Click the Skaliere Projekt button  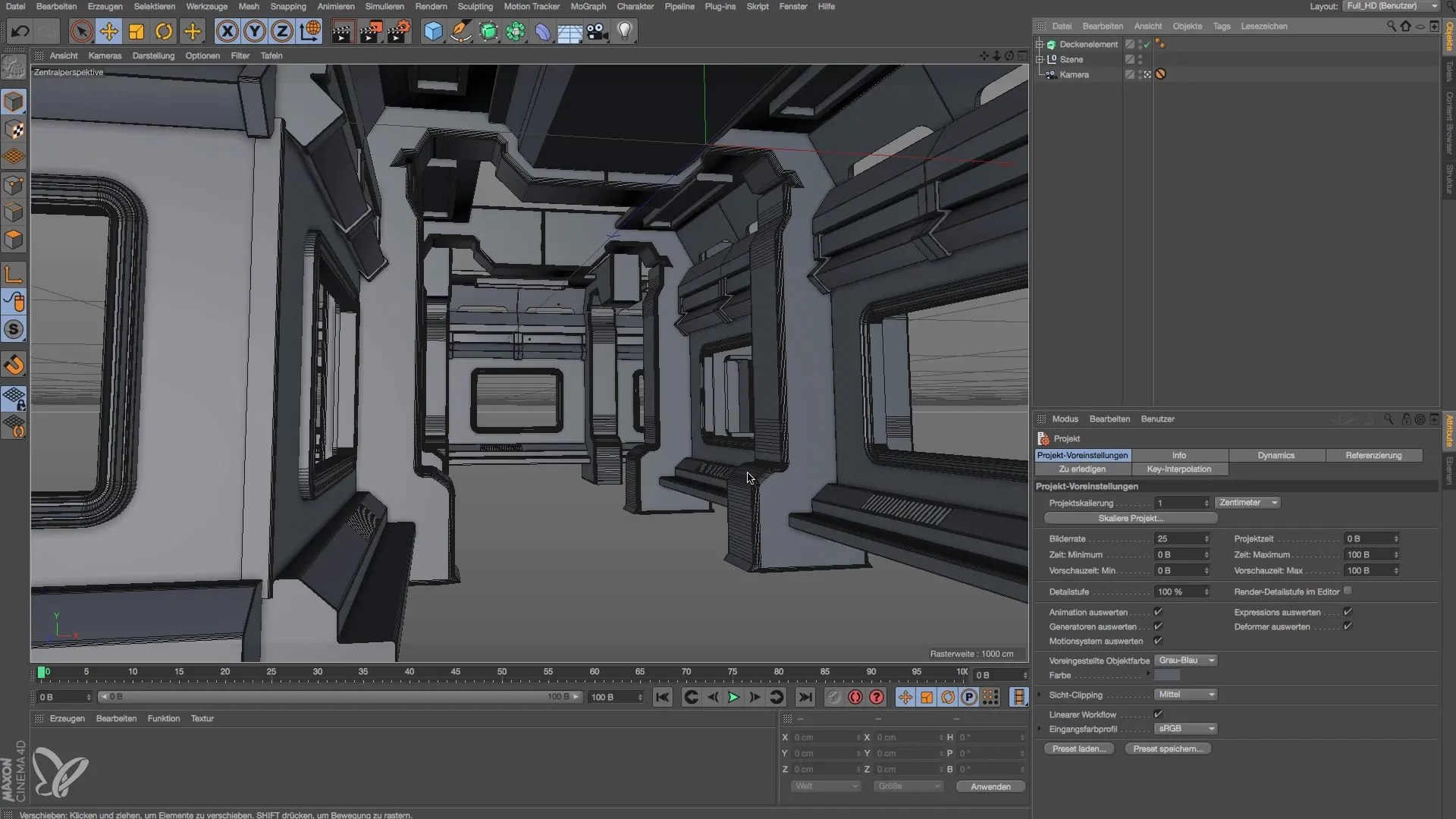pyautogui.click(x=1131, y=518)
